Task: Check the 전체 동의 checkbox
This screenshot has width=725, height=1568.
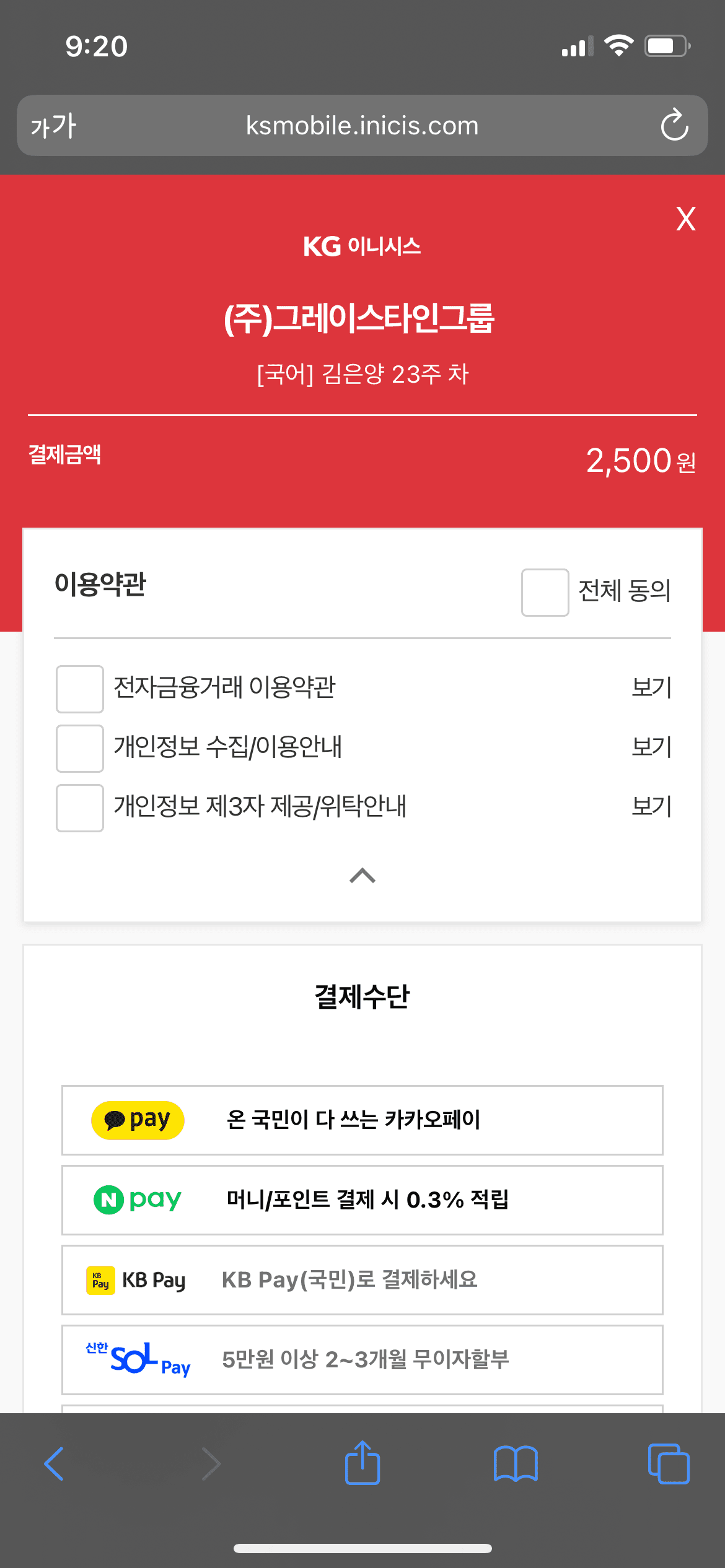Action: 545,593
